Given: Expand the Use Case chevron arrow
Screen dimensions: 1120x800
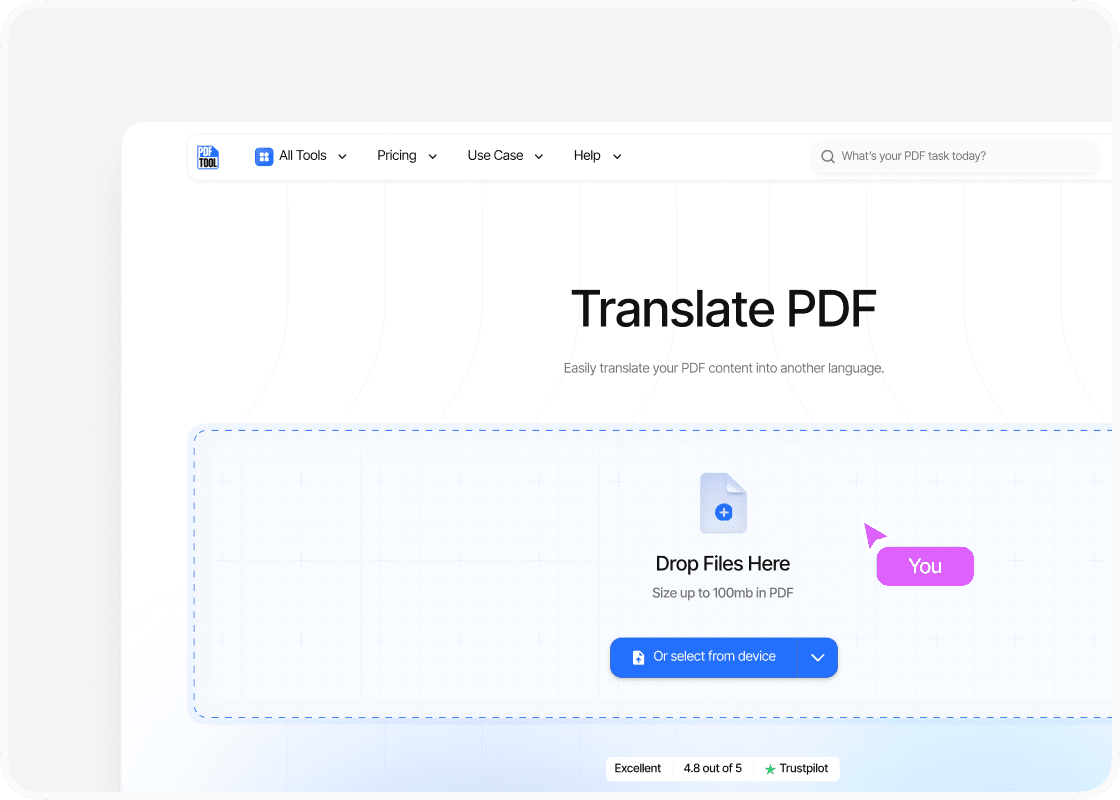Looking at the screenshot, I should 539,157.
